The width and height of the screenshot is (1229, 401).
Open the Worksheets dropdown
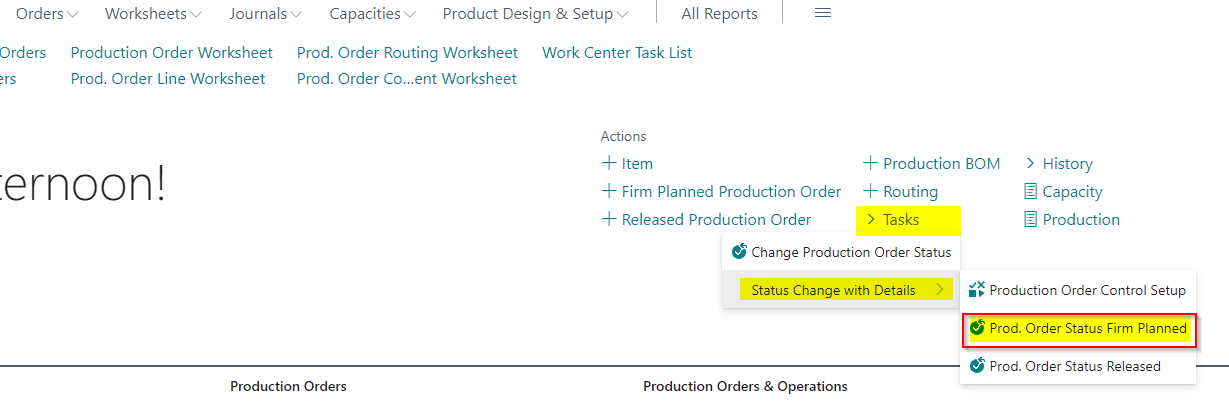click(x=153, y=14)
